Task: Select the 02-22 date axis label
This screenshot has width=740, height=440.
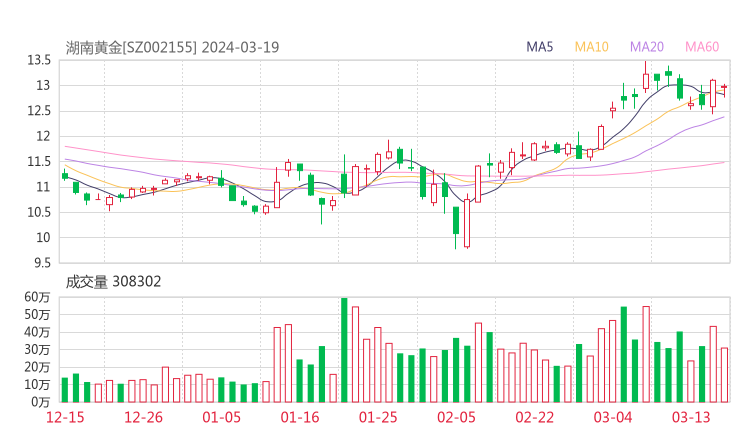Action: tap(534, 417)
